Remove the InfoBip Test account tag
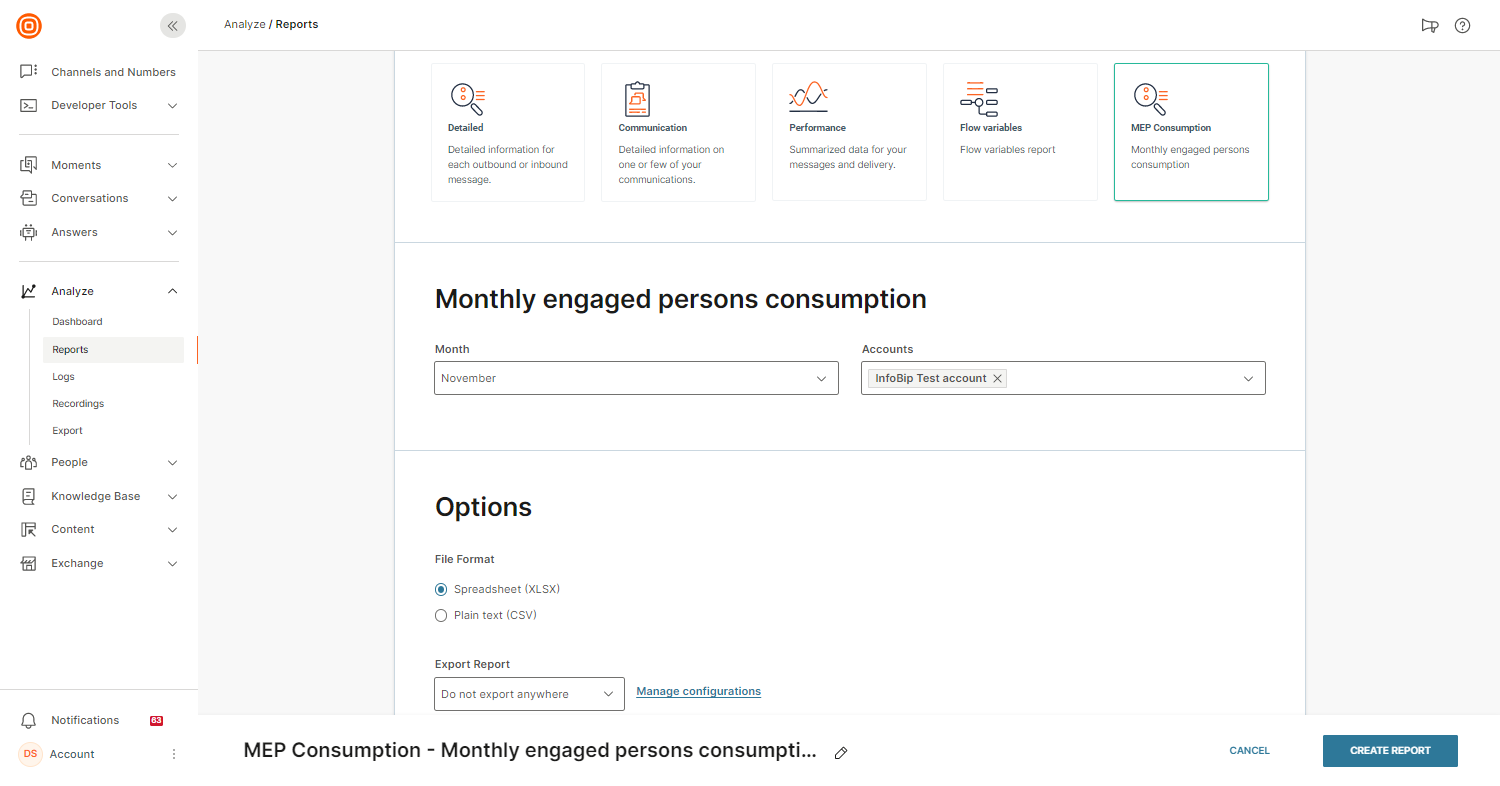 point(998,378)
